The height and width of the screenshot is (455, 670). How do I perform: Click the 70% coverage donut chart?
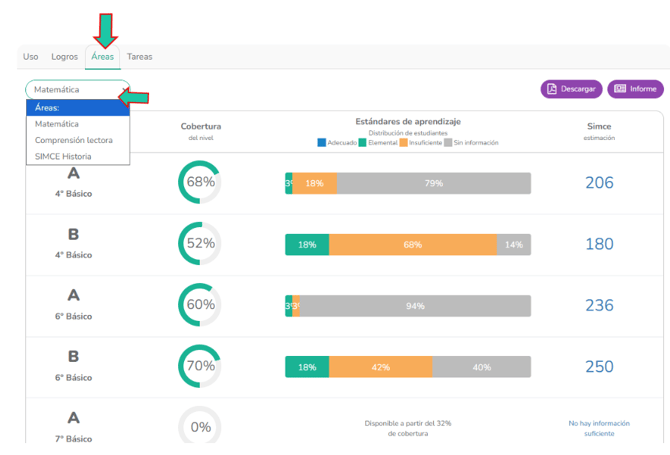200,366
